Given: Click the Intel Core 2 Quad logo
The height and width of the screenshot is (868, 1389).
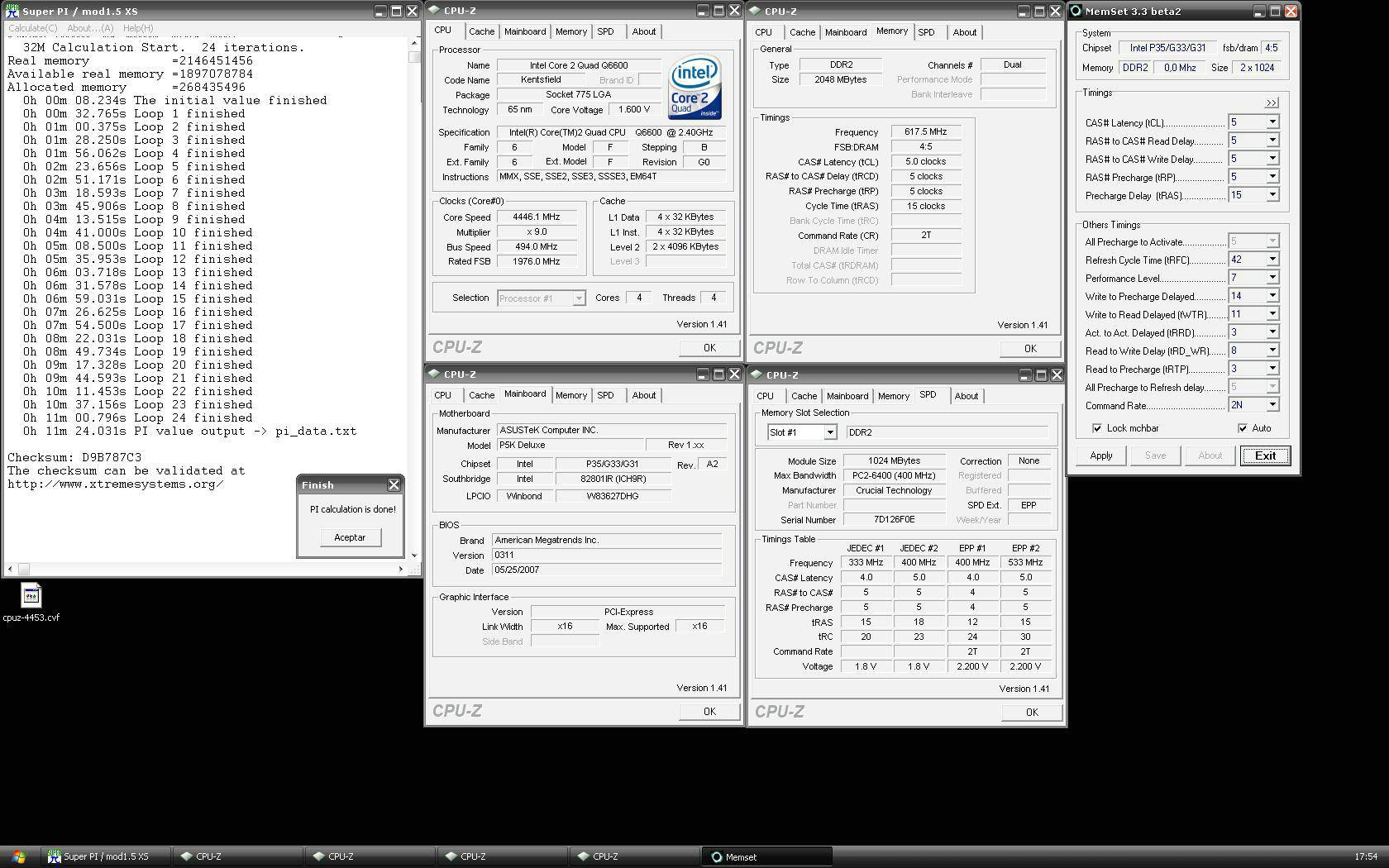Looking at the screenshot, I should (694, 88).
